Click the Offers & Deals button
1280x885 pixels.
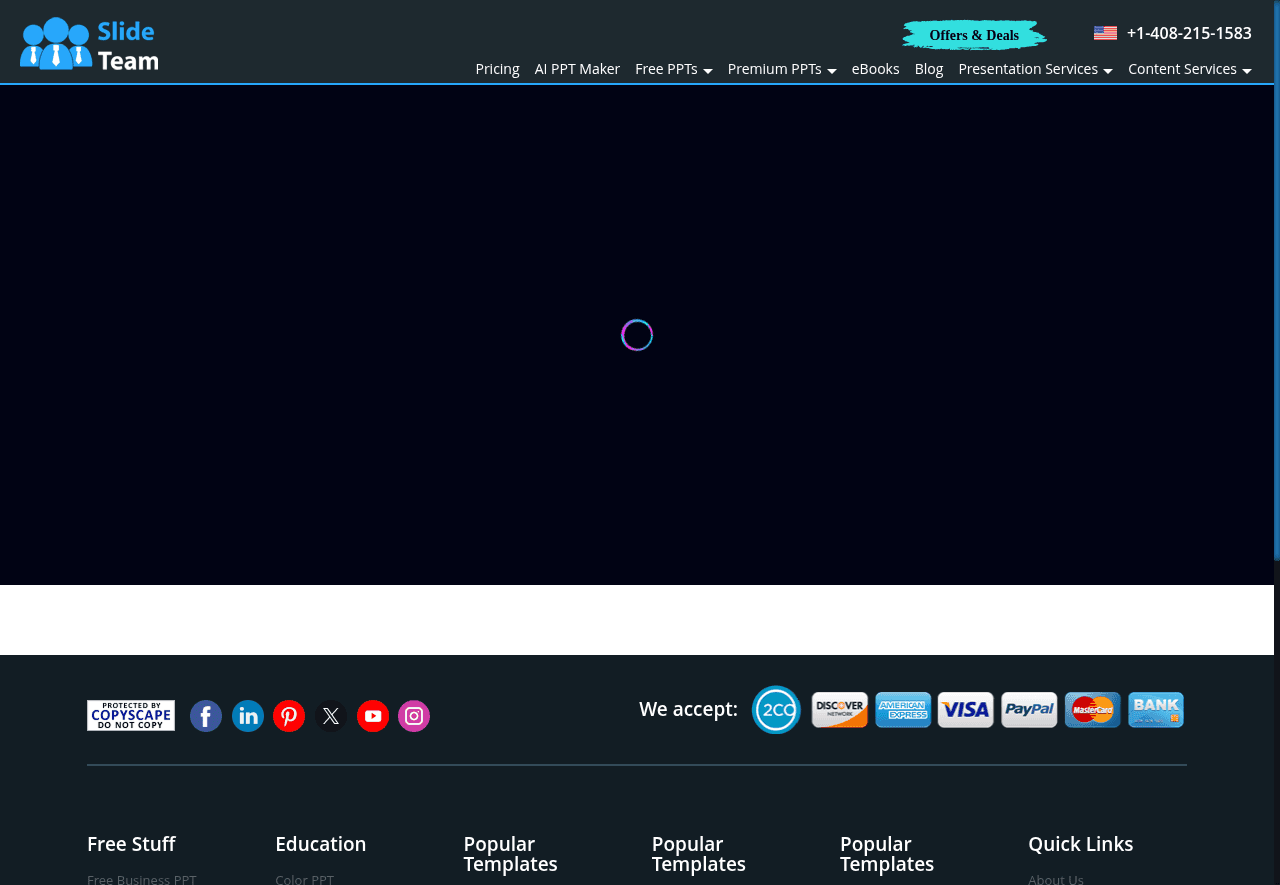click(x=974, y=36)
